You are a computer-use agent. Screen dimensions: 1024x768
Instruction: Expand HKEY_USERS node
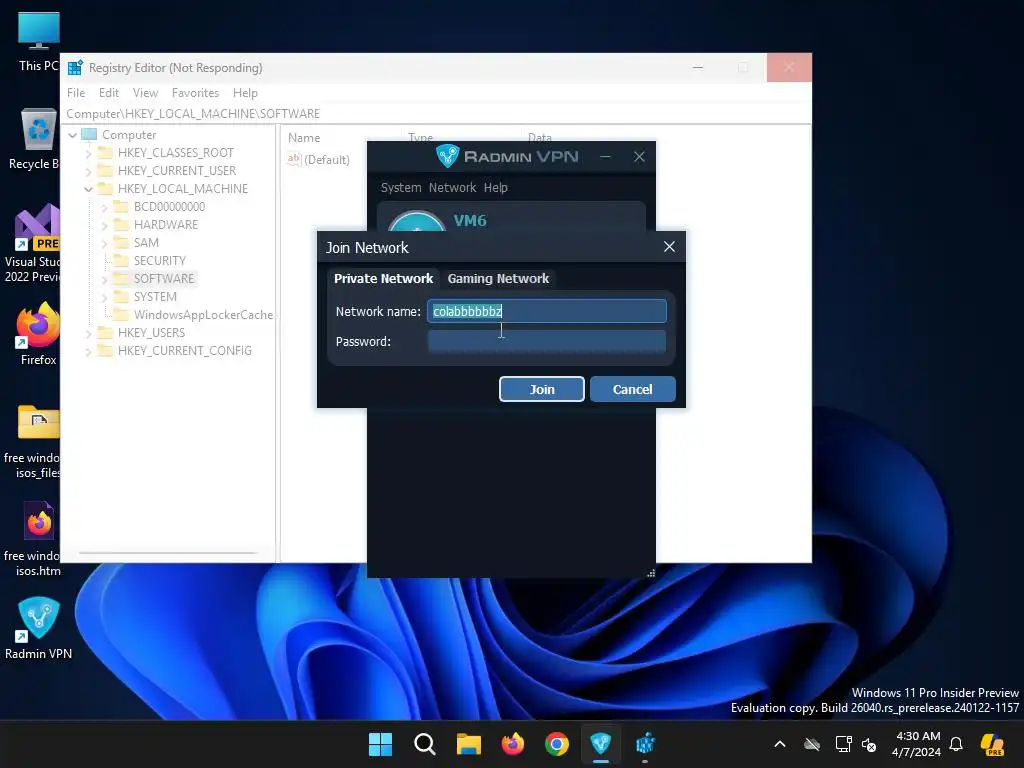(x=88, y=333)
